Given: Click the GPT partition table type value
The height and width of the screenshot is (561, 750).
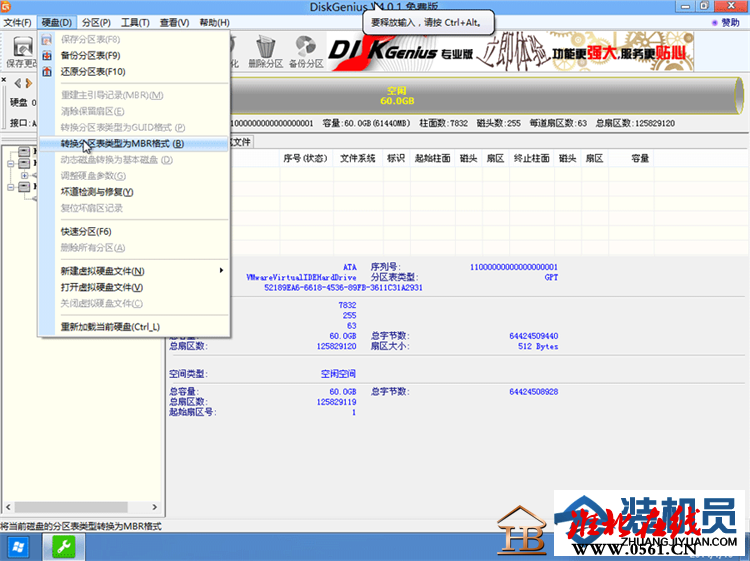Looking at the screenshot, I should 551,278.
